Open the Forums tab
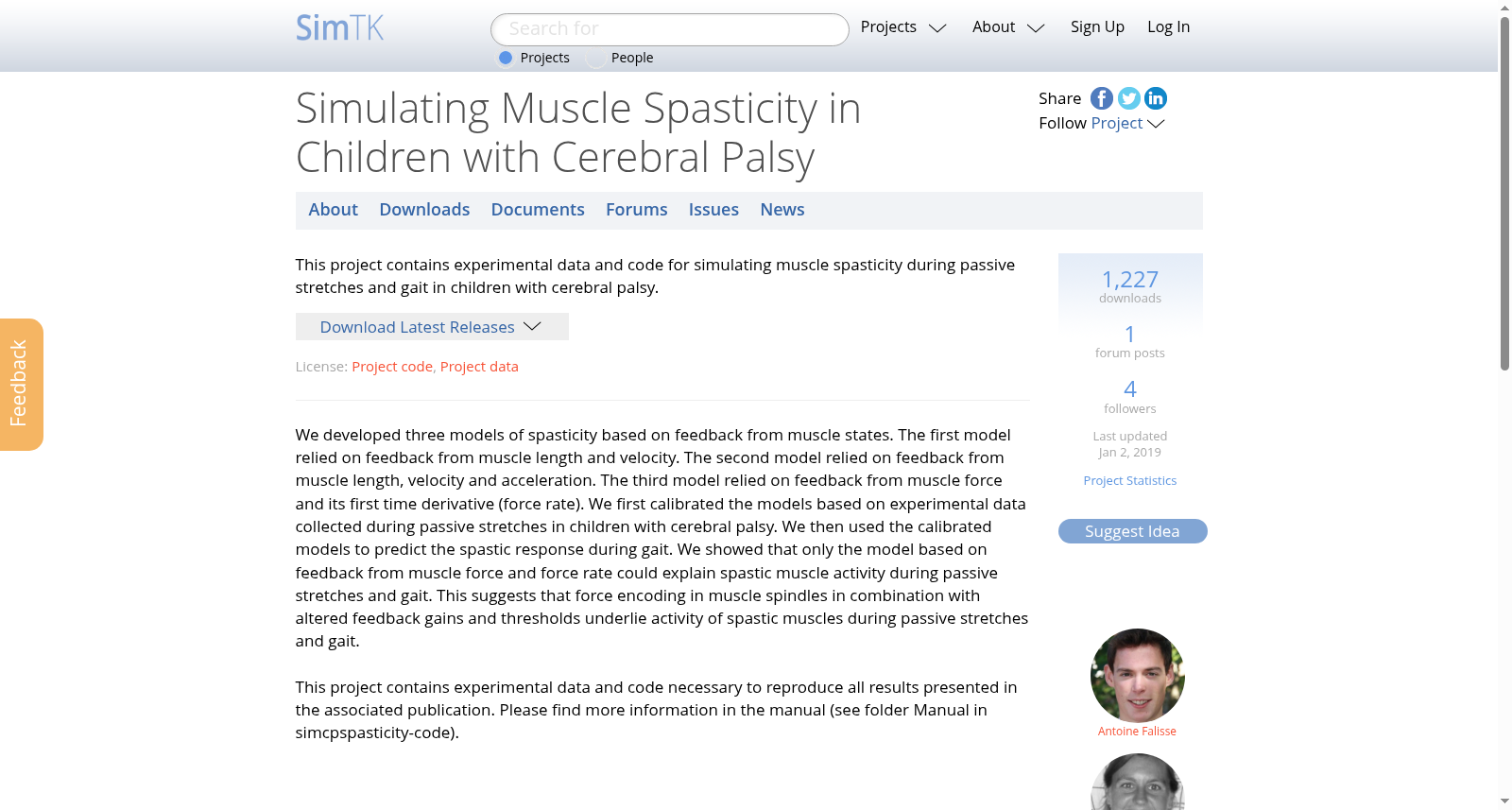 click(636, 210)
